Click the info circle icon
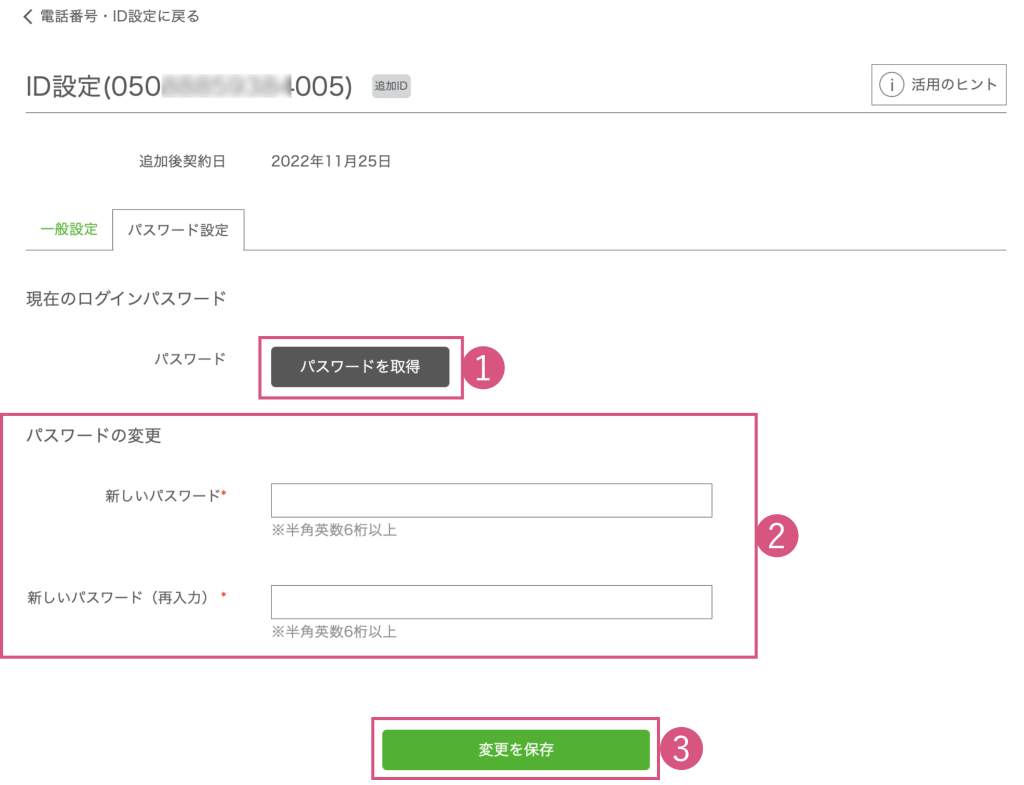Viewport: 1024px width, 785px height. click(x=891, y=85)
